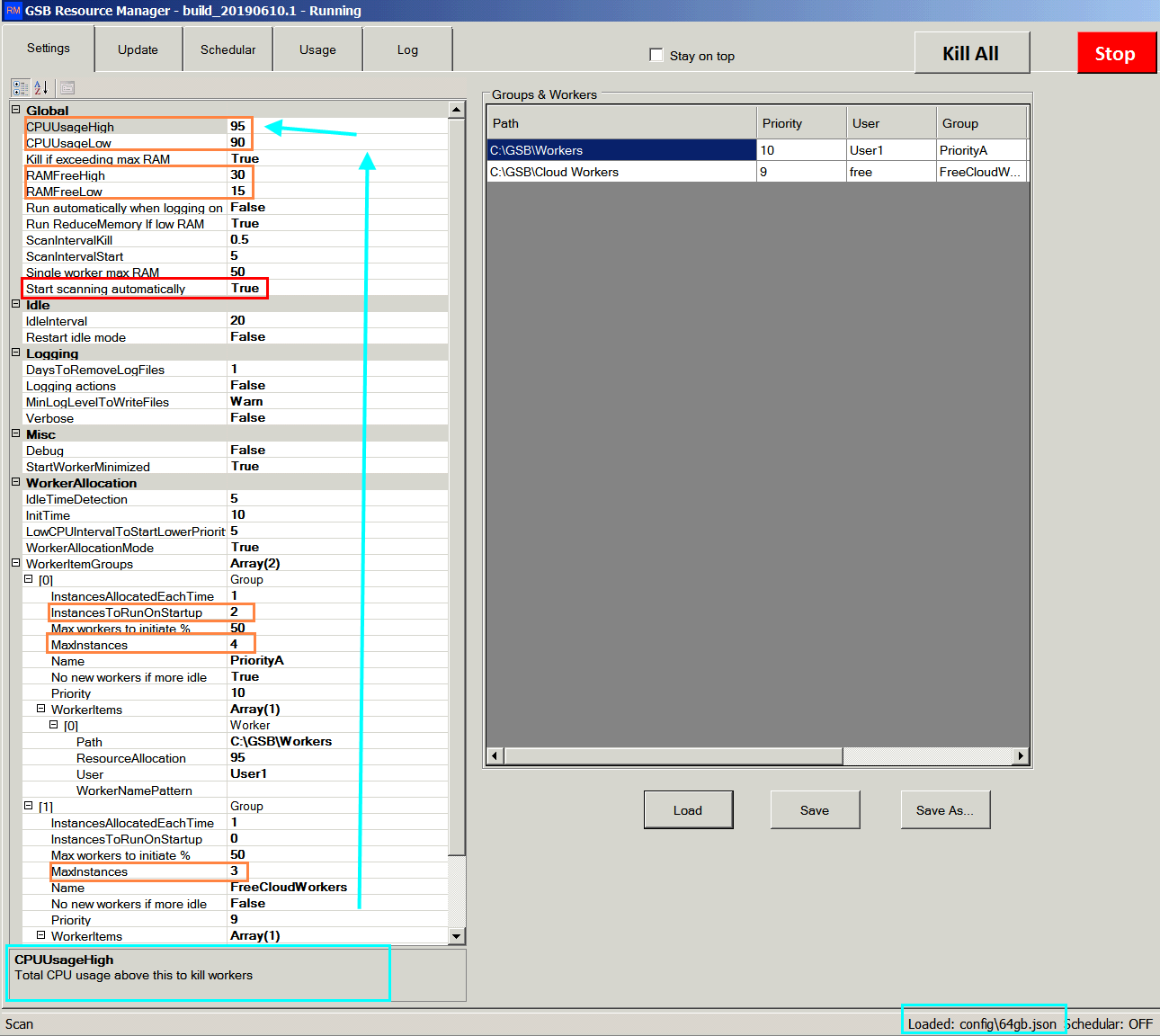This screenshot has height=1036, width=1160.
Task: Select the RAMFreeLow property
Action: [x=235, y=191]
